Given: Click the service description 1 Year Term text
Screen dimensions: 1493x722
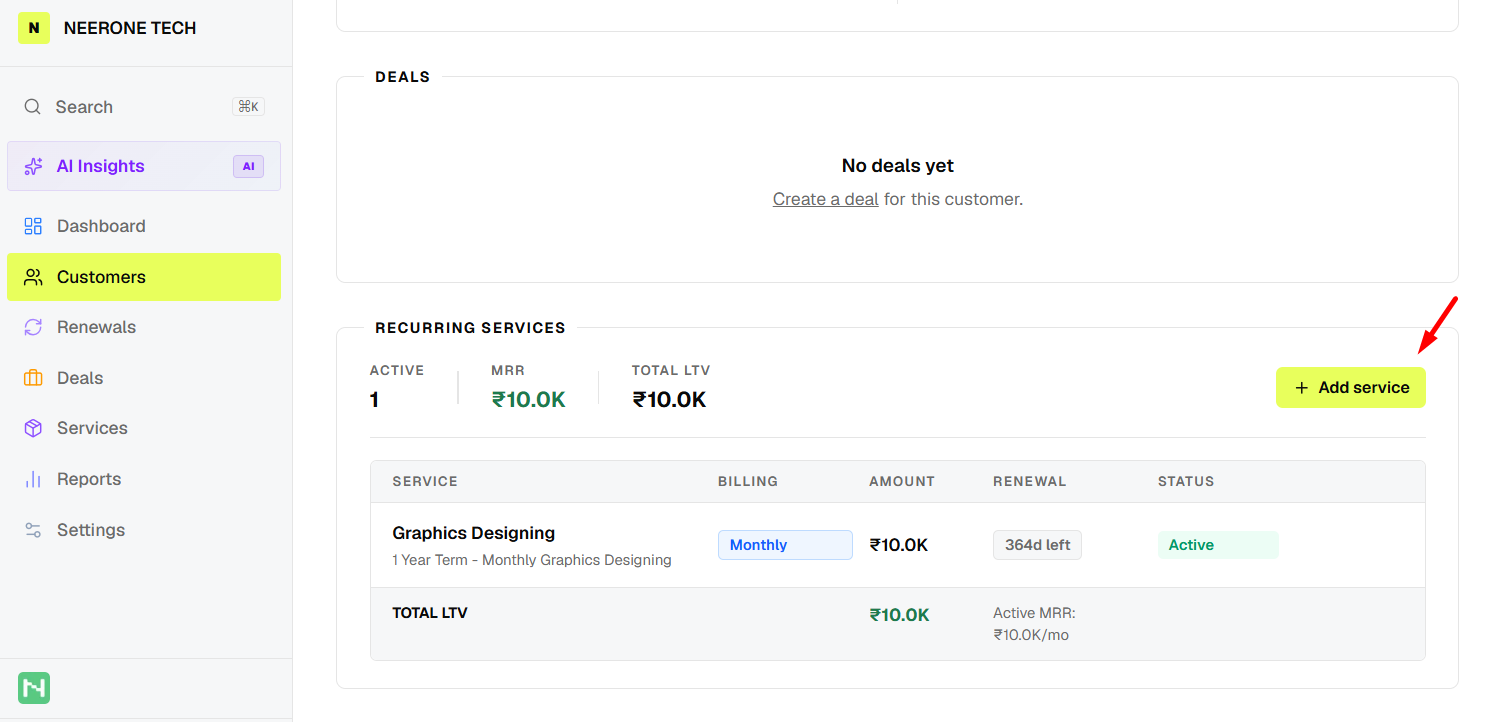Looking at the screenshot, I should pos(532,560).
